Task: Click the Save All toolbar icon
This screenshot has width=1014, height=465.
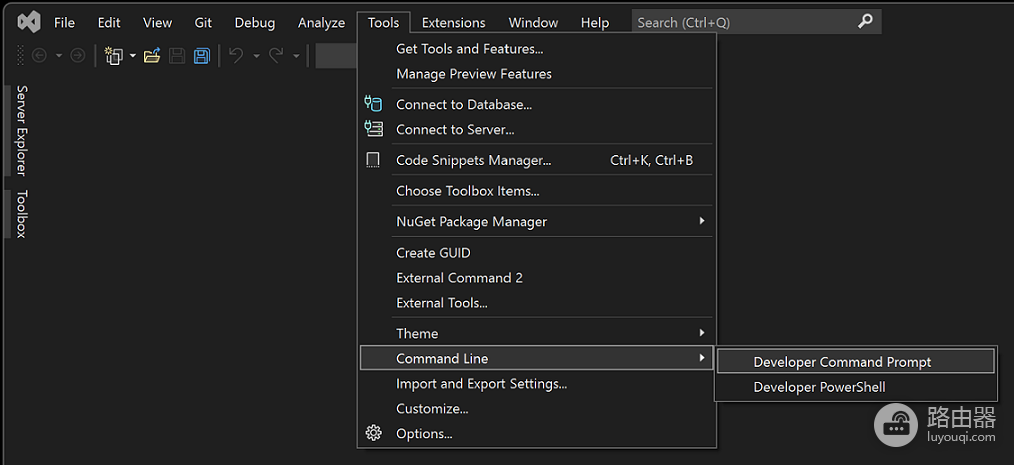Action: pos(202,56)
